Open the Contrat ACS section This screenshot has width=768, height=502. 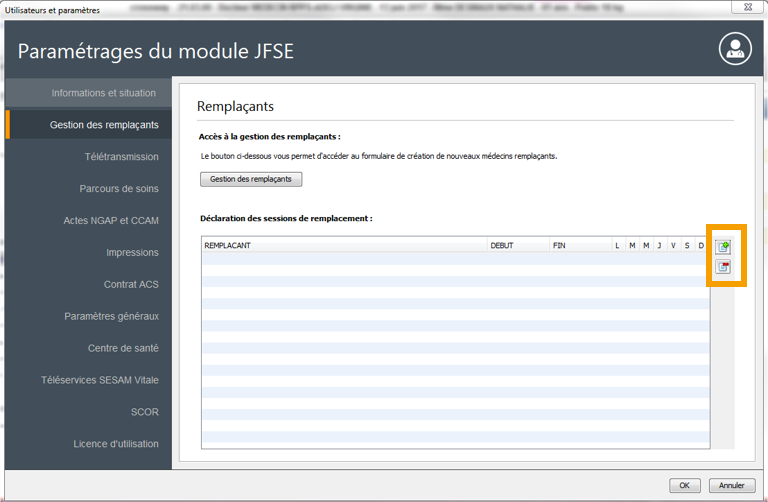coord(89,284)
